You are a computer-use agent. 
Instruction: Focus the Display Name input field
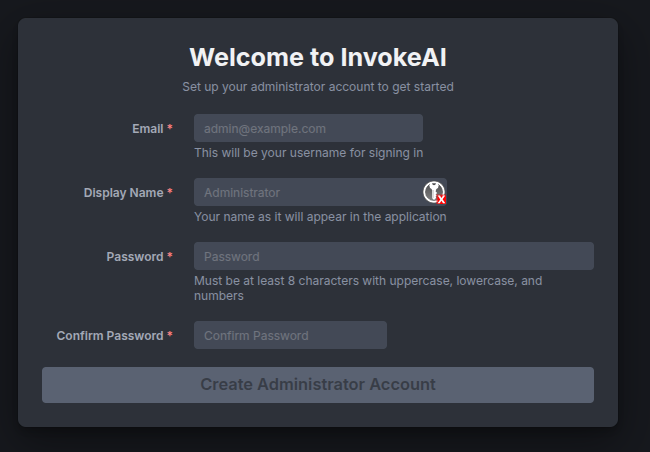[x=320, y=192]
